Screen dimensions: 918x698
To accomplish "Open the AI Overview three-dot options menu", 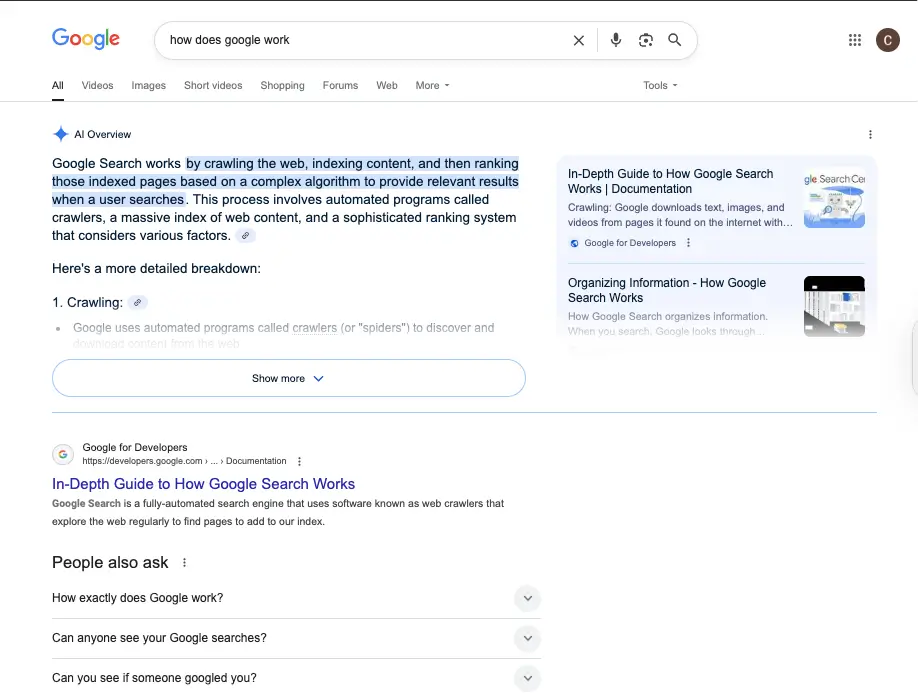I will [870, 135].
